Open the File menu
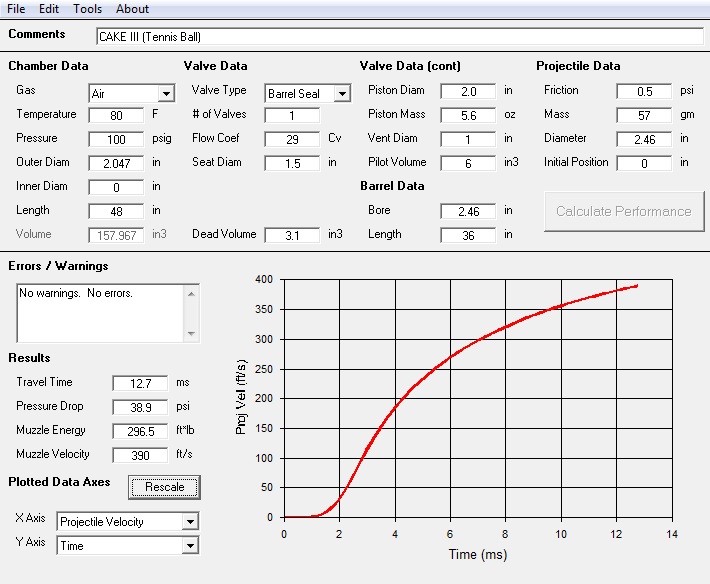This screenshot has width=710, height=584. point(16,9)
